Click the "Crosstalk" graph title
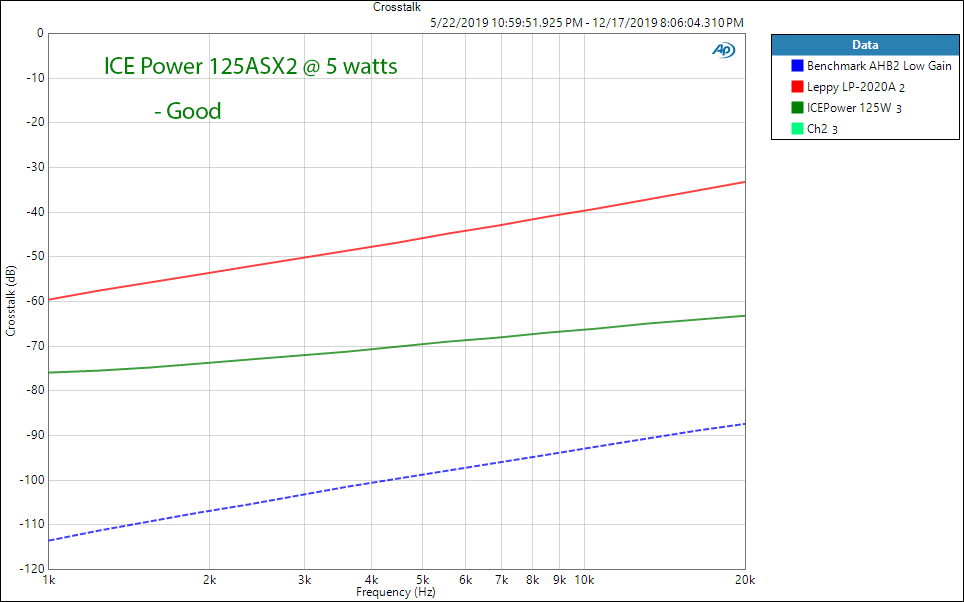Viewport: 964px width, 602px height. [x=397, y=7]
